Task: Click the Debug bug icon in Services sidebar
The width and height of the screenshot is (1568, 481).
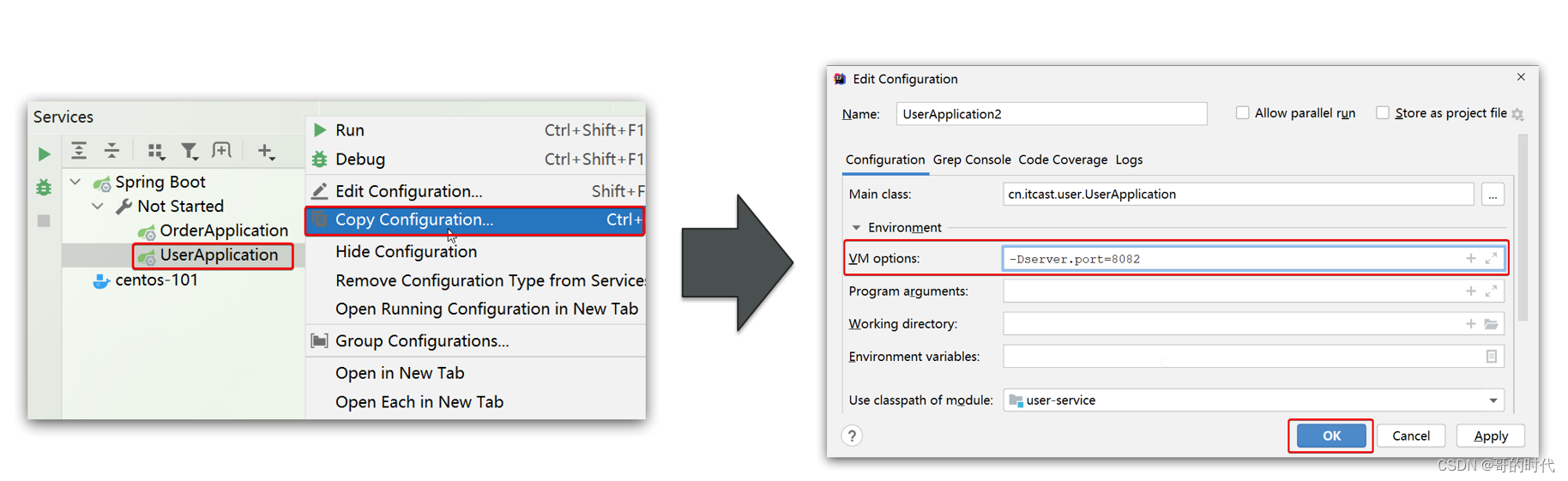Action: point(44,188)
